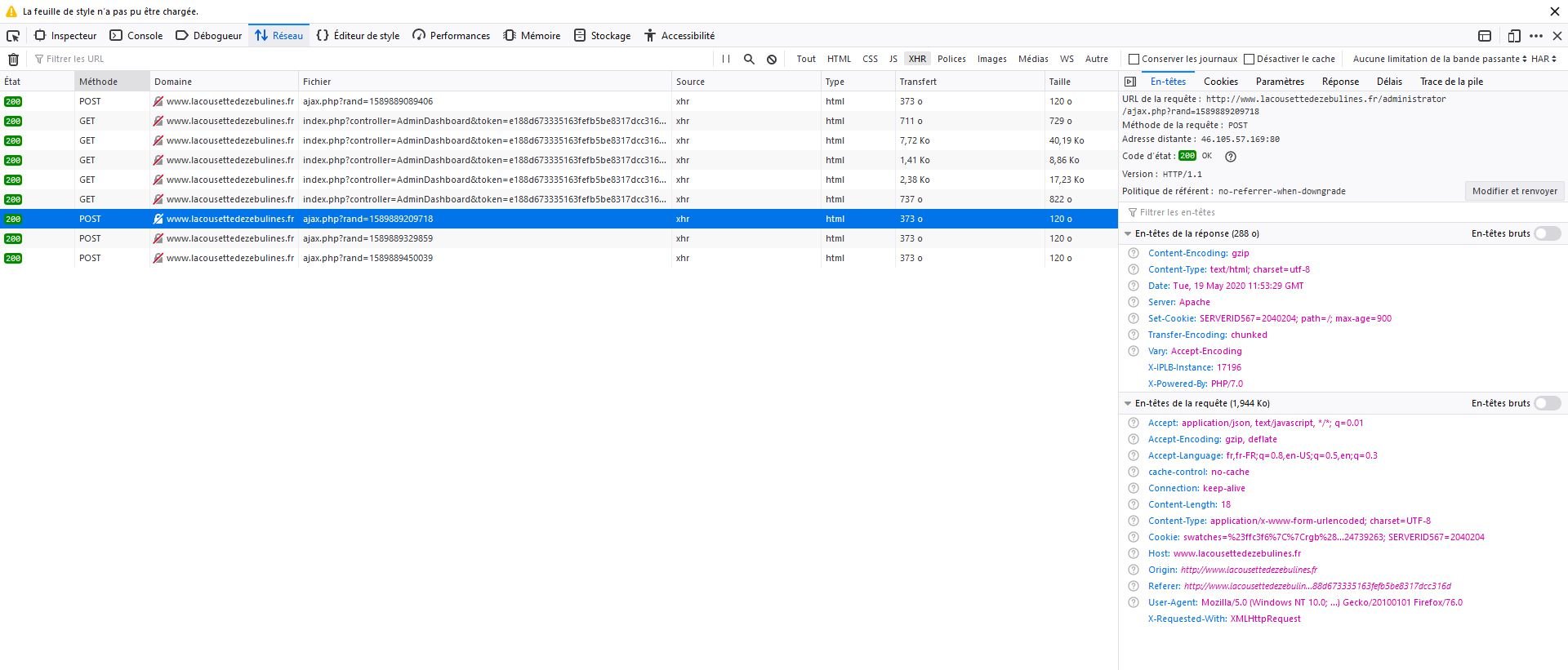Open the Cookies details tab
1568x670 pixels.
tap(1220, 82)
